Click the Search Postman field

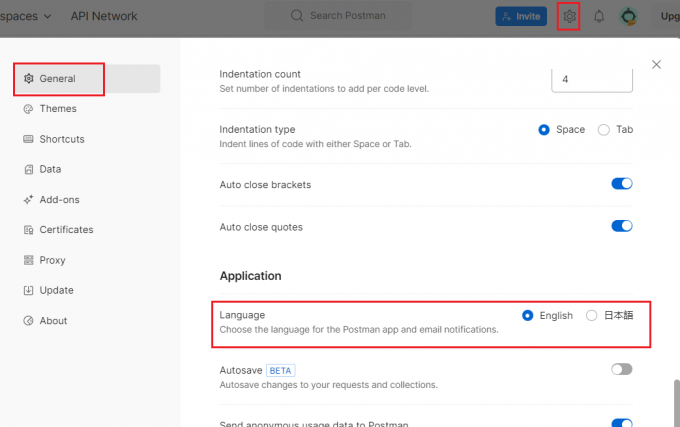pos(338,16)
